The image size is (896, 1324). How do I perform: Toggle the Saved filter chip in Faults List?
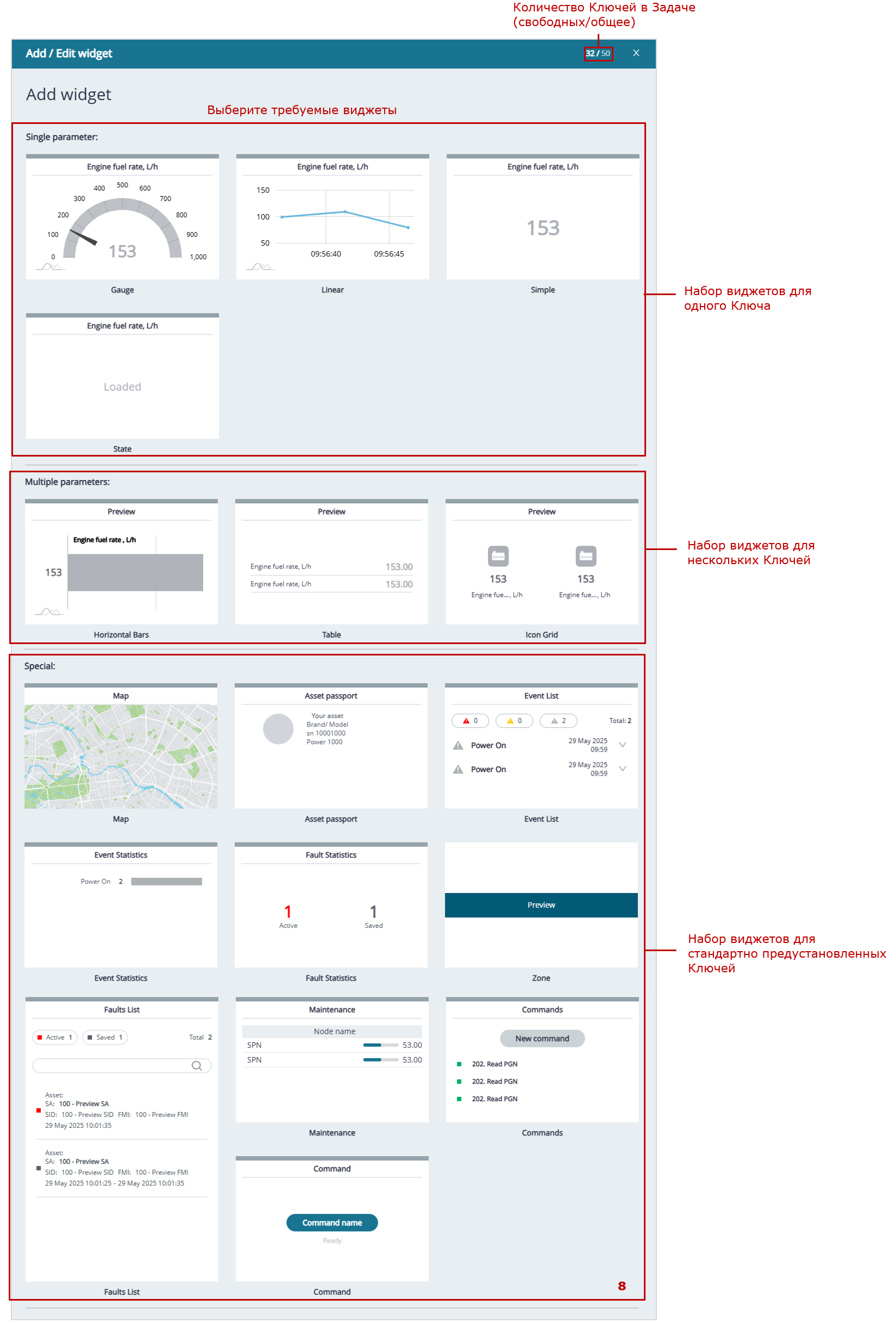pyautogui.click(x=105, y=1037)
